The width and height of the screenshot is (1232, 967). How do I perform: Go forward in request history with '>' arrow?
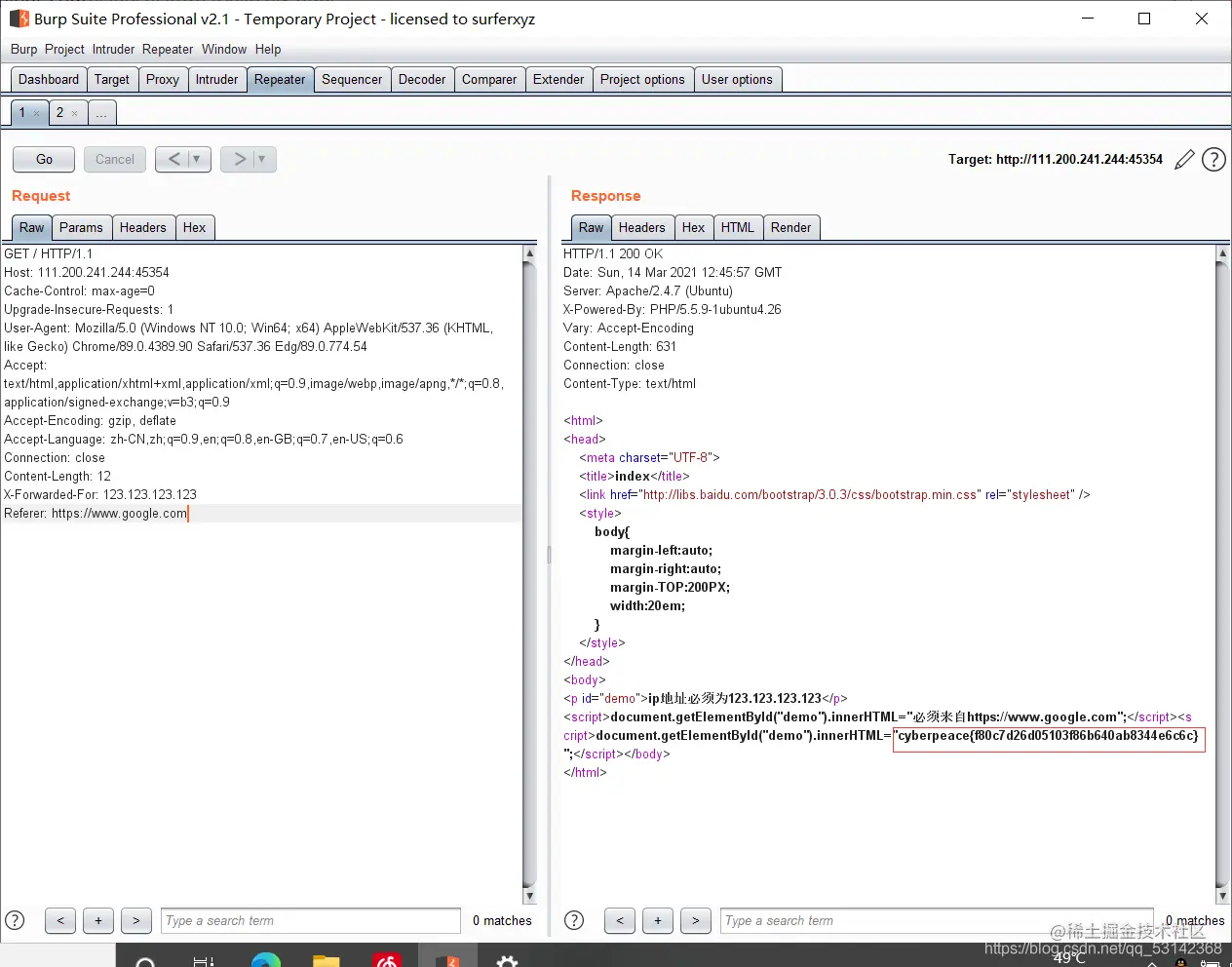(x=239, y=159)
